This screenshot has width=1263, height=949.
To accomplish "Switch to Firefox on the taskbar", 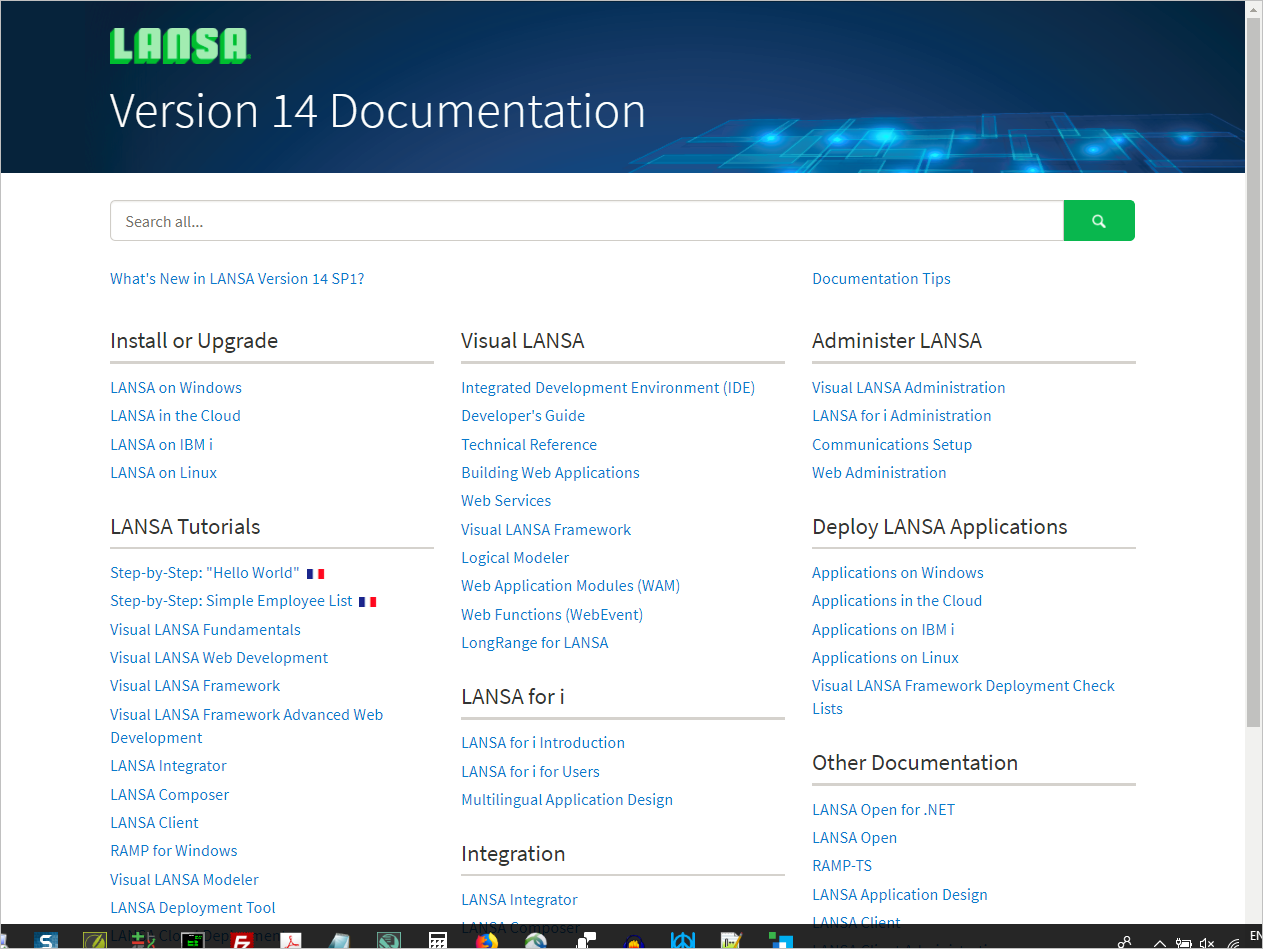I will click(x=486, y=940).
